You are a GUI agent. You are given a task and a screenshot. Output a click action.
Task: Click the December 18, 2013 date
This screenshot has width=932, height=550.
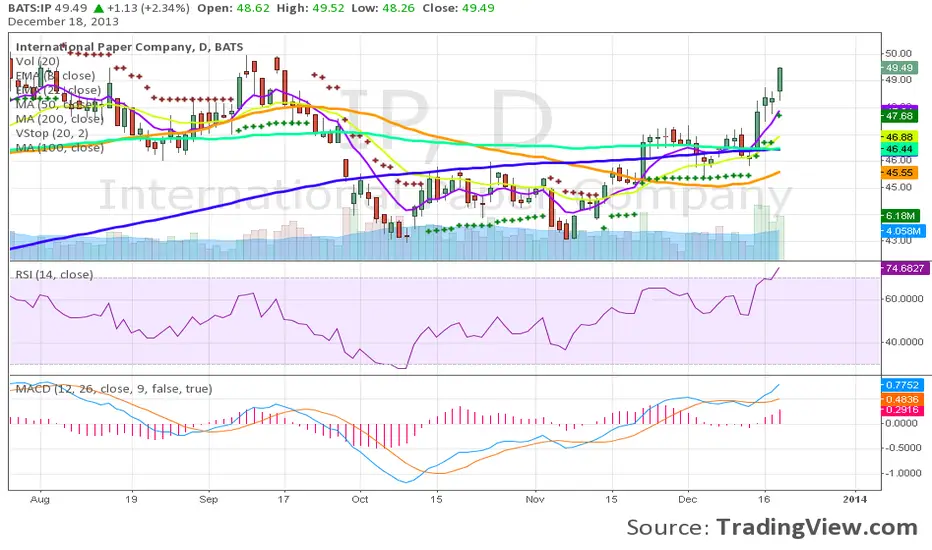[63, 21]
